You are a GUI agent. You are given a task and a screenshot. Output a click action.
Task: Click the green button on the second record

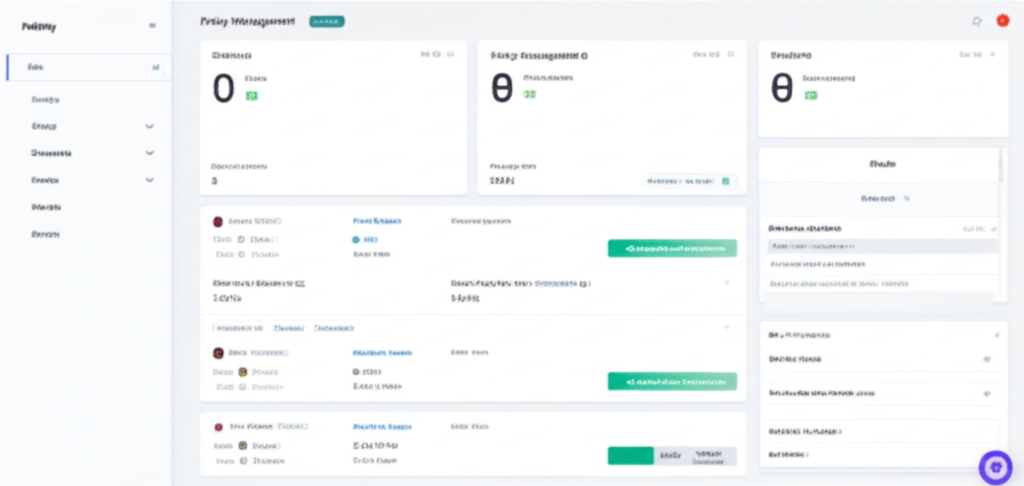pyautogui.click(x=672, y=381)
